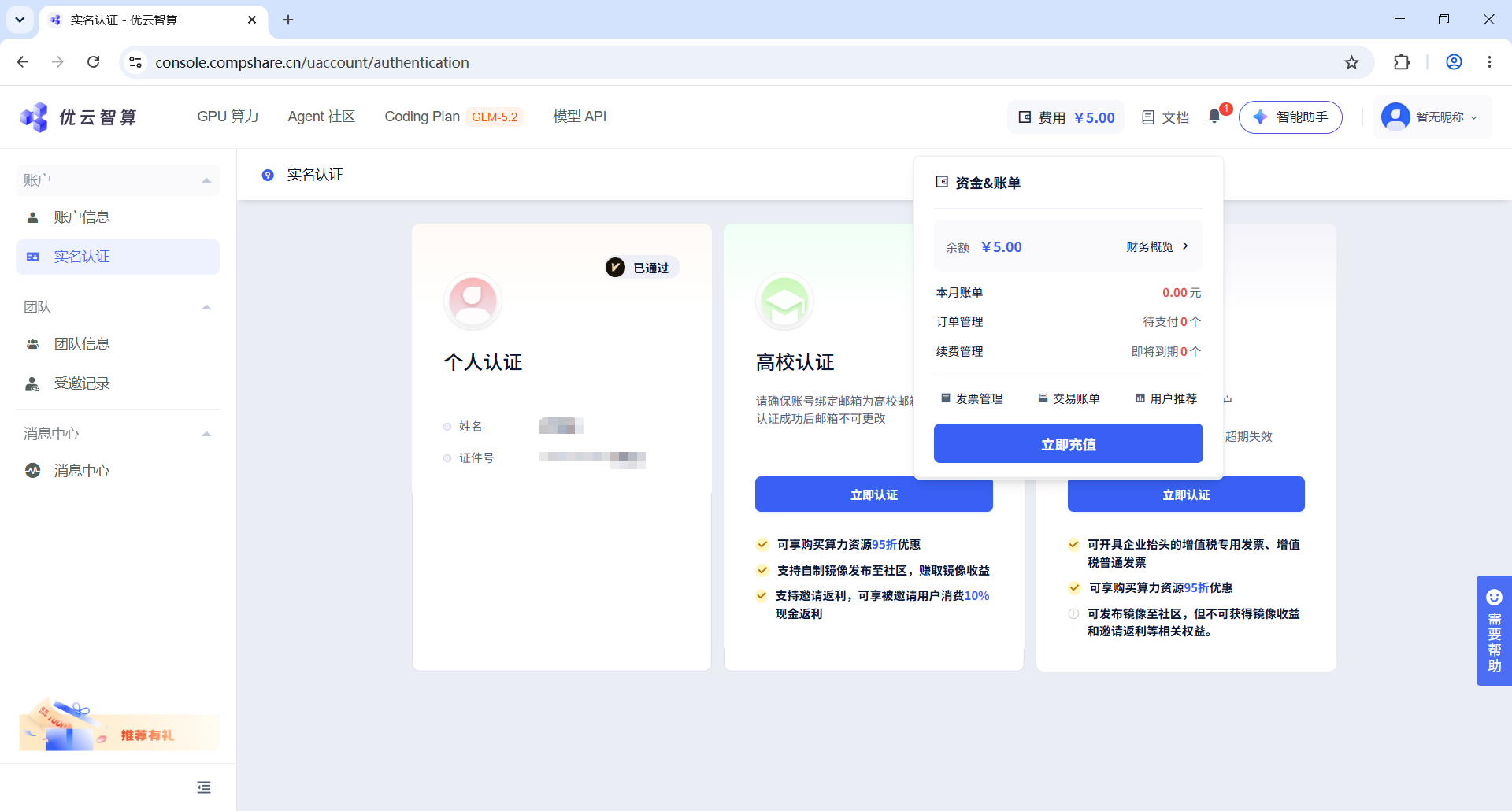Open Chrome profile icon
The width and height of the screenshot is (1512, 811).
tap(1454, 62)
